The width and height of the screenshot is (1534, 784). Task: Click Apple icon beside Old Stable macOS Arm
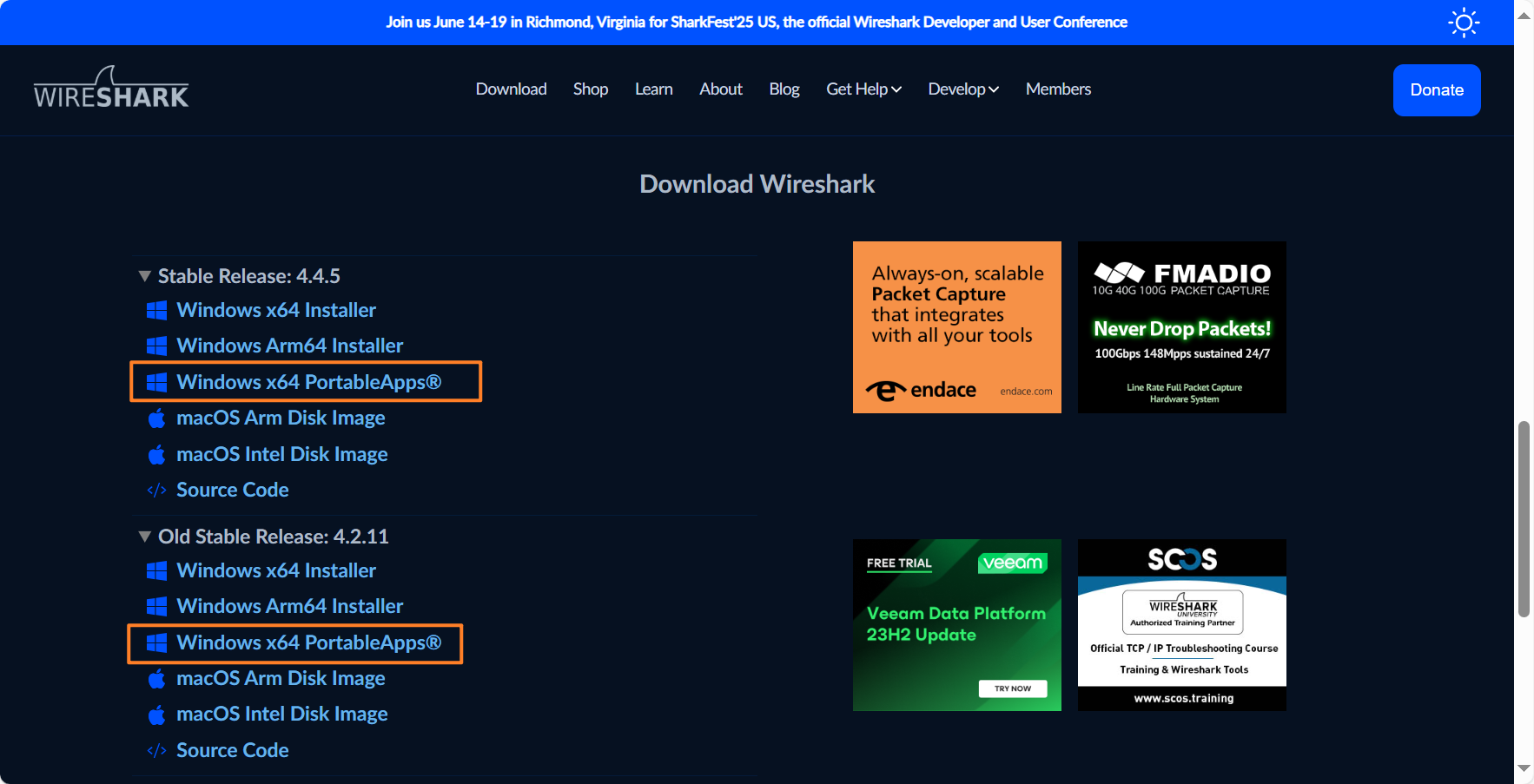click(x=156, y=679)
